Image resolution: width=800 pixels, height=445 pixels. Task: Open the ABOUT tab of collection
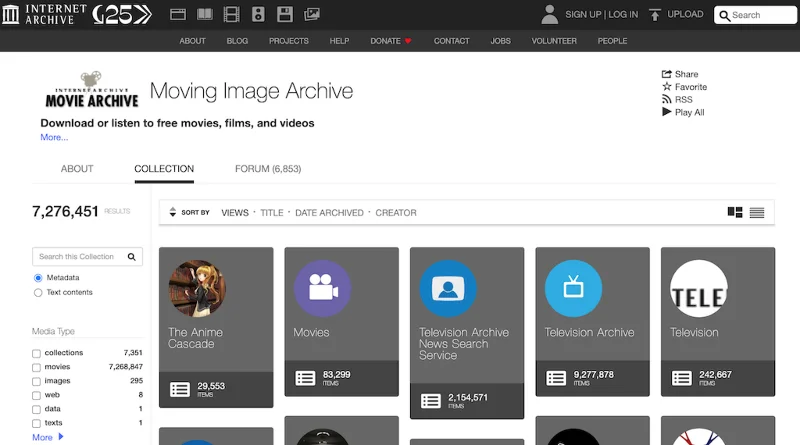[77, 169]
